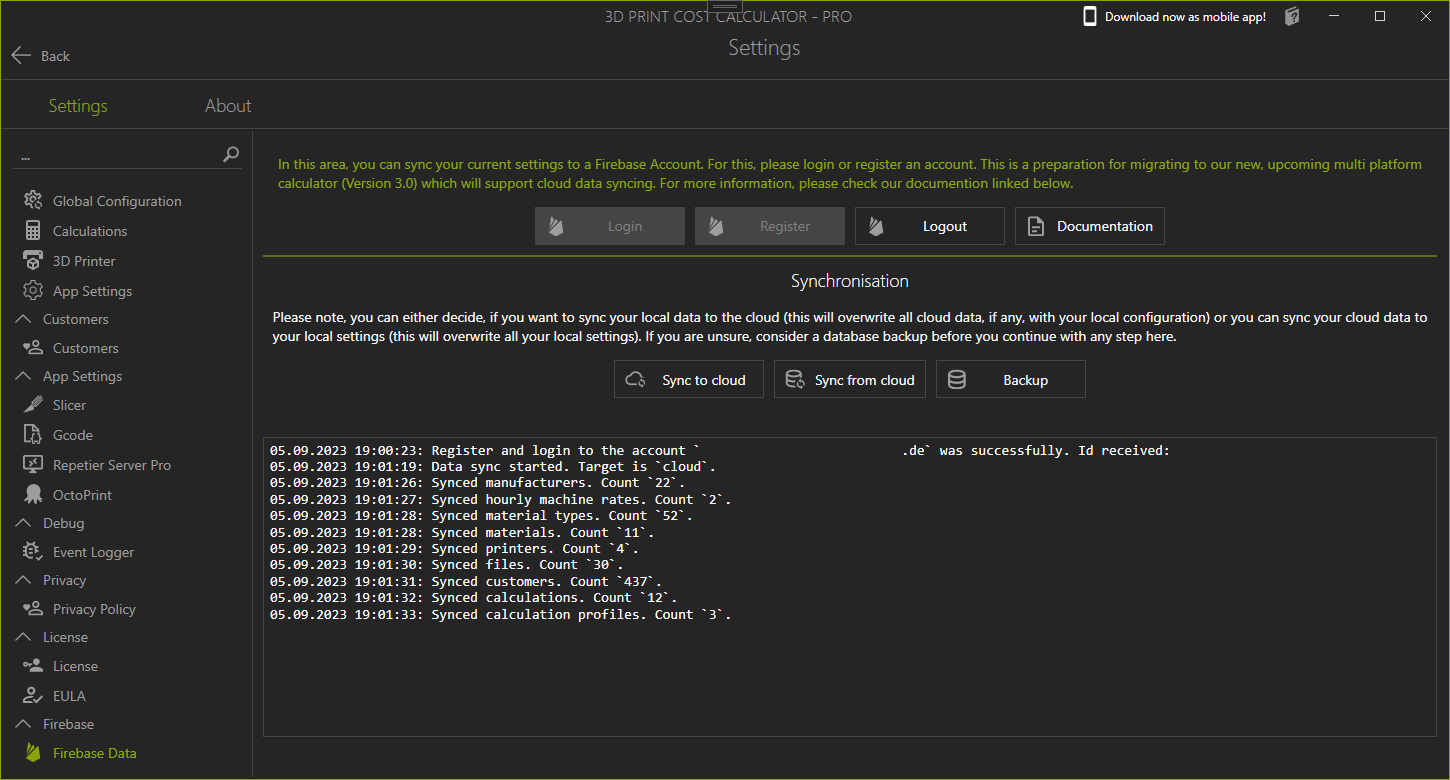
Task: Go Back from Settings
Action: coord(41,56)
